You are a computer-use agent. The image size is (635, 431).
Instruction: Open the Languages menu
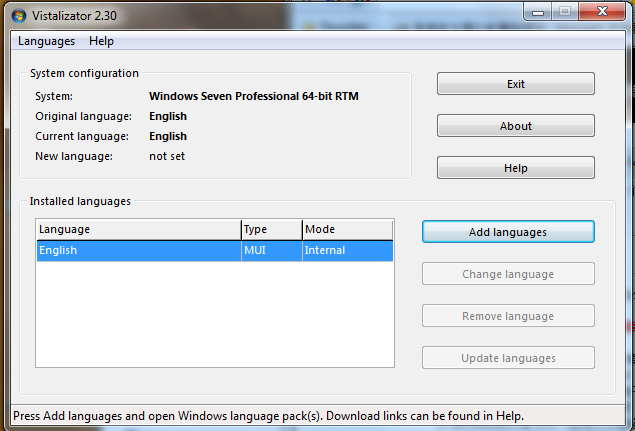coord(47,41)
